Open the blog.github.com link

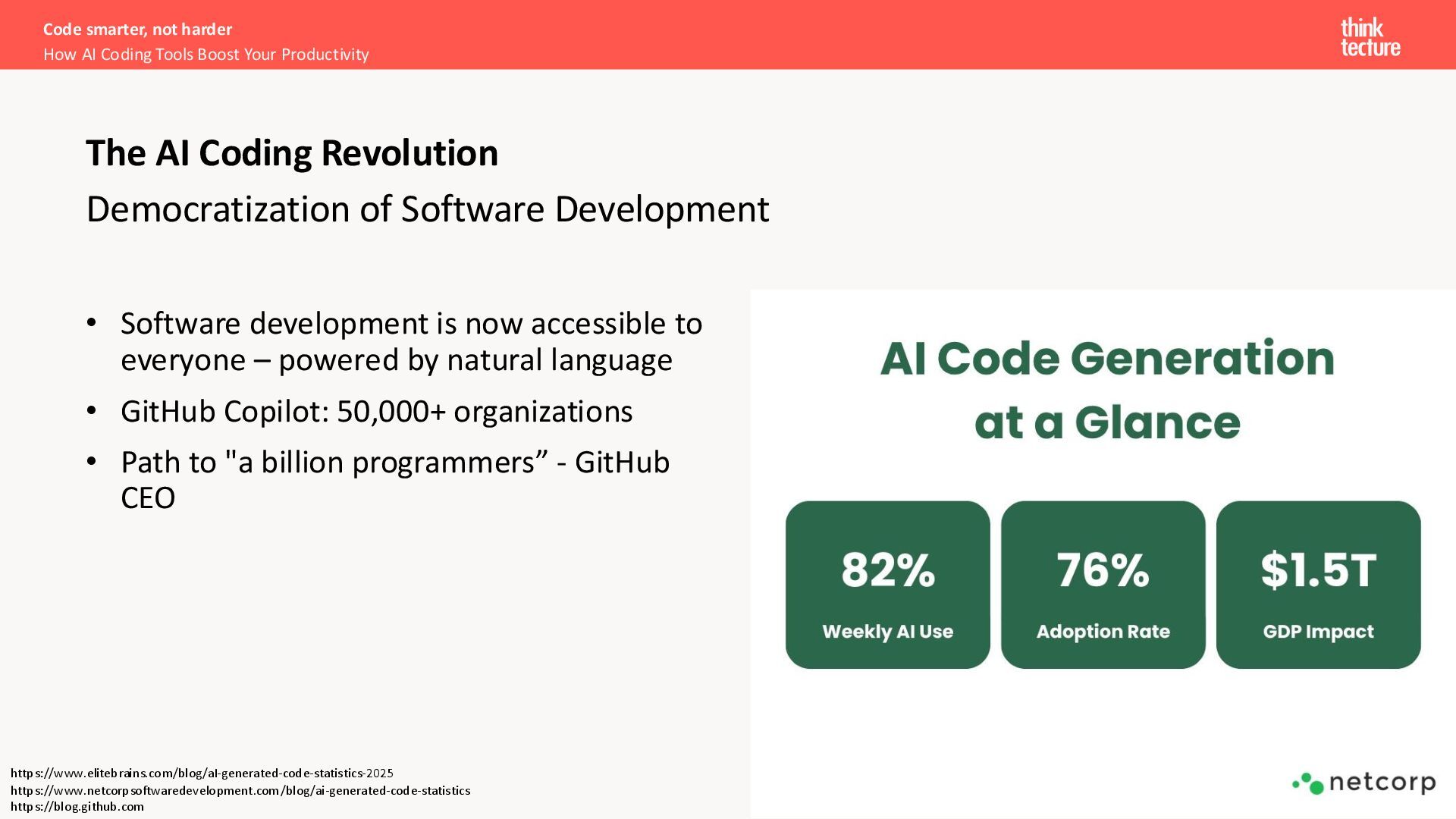click(77, 807)
